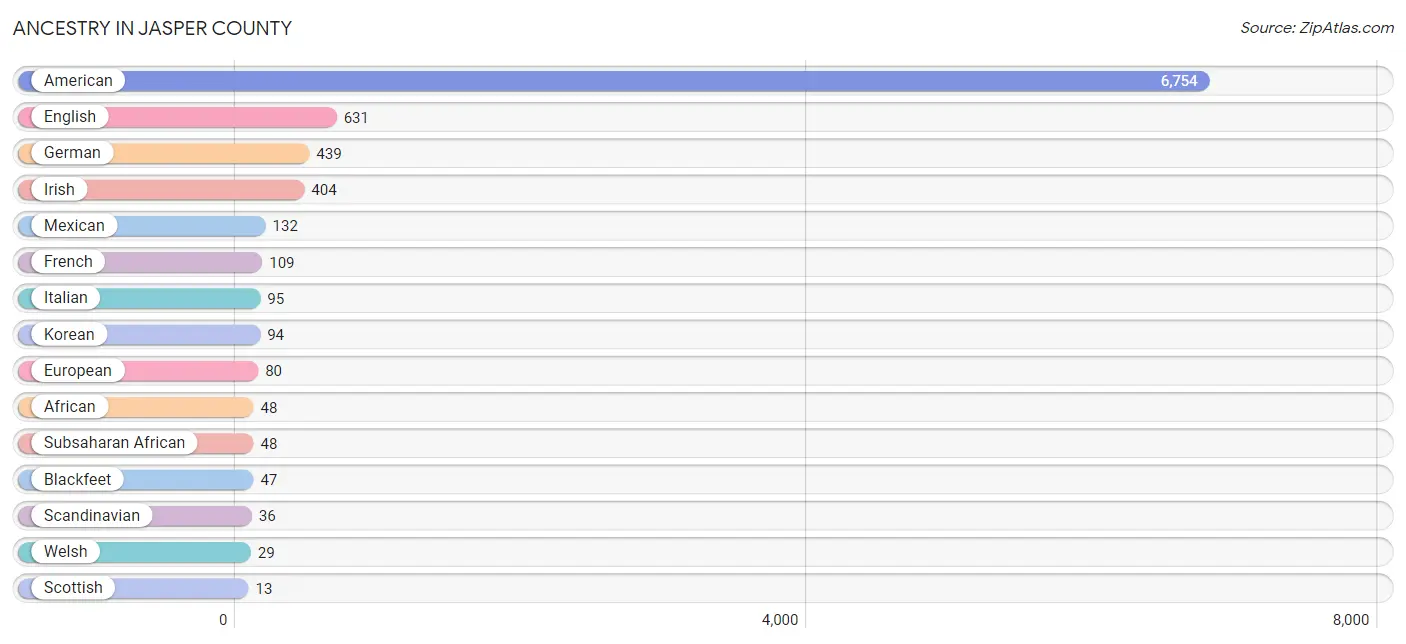Viewport: 1406px width, 644px height.
Task: Click the Mexican ancestry label
Action: click(x=74, y=226)
